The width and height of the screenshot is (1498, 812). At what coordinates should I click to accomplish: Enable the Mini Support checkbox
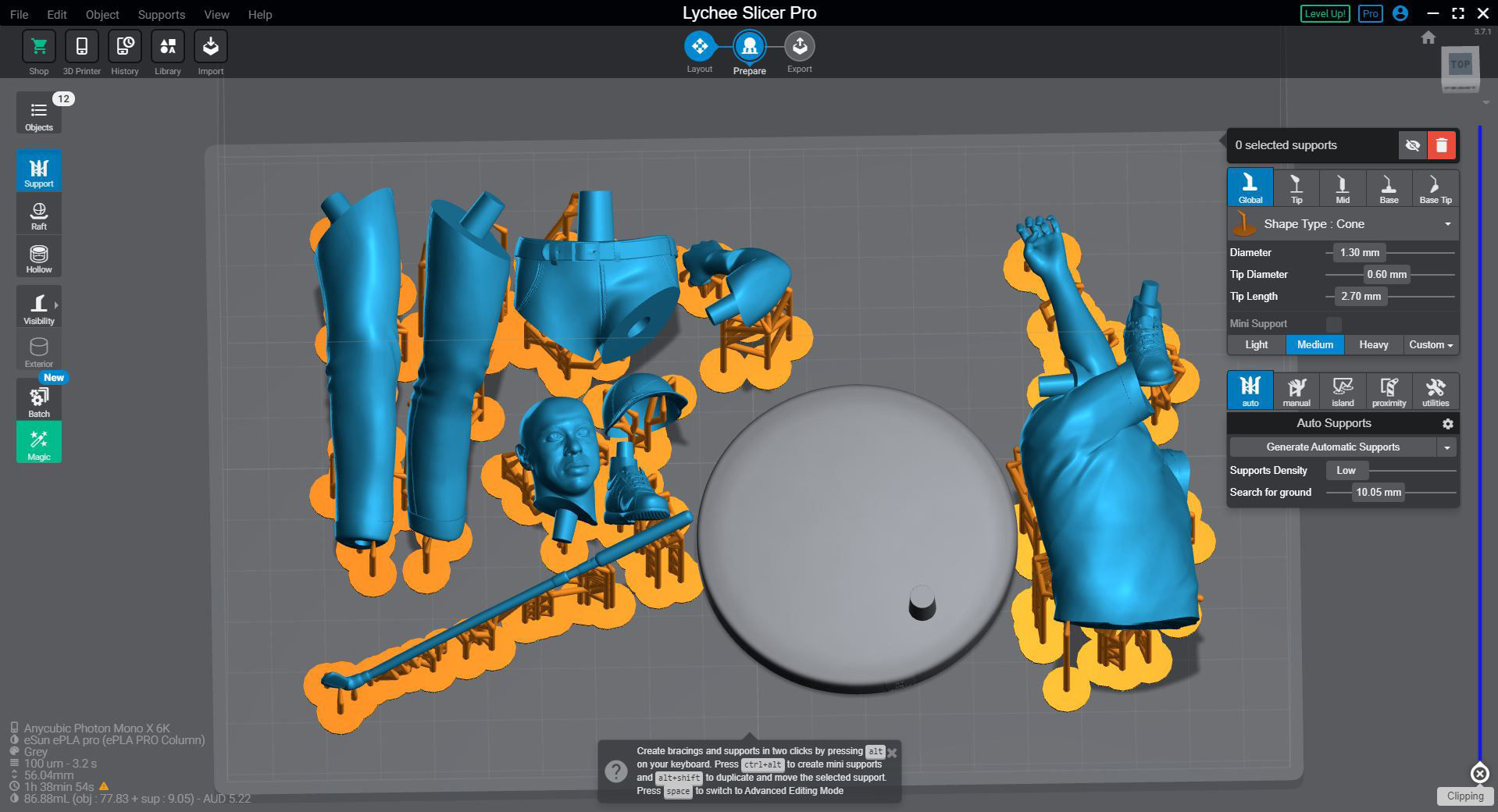(1334, 323)
